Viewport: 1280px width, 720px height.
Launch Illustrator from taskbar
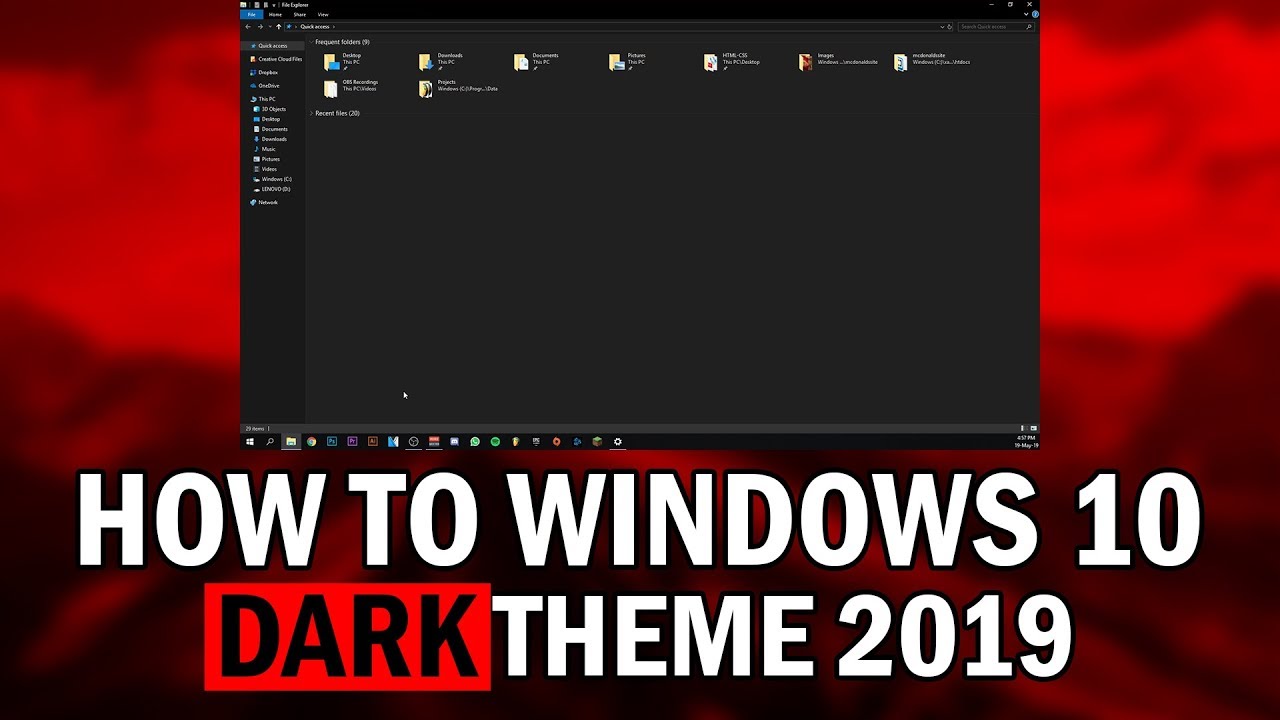(x=373, y=441)
